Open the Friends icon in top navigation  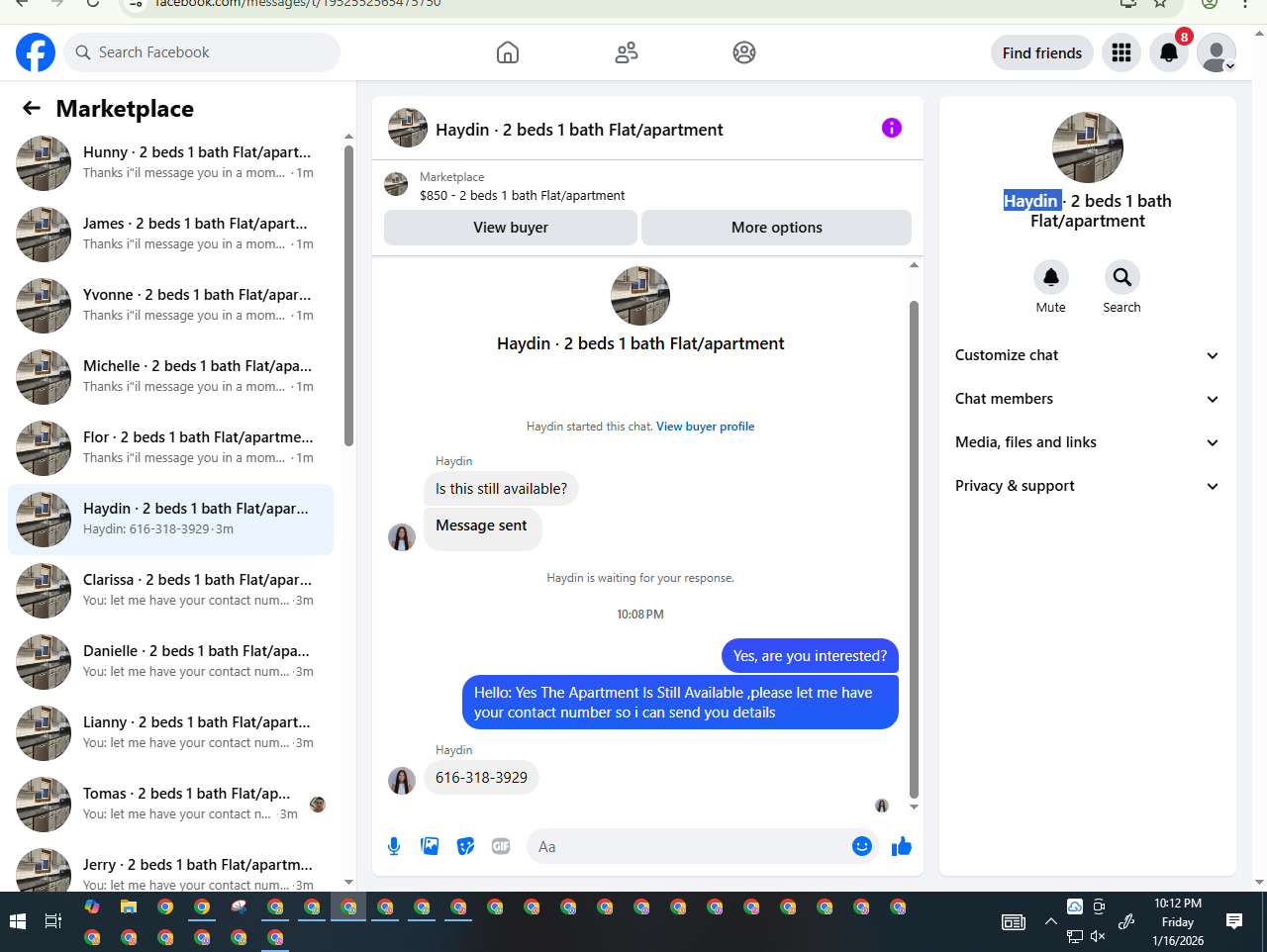pos(627,52)
